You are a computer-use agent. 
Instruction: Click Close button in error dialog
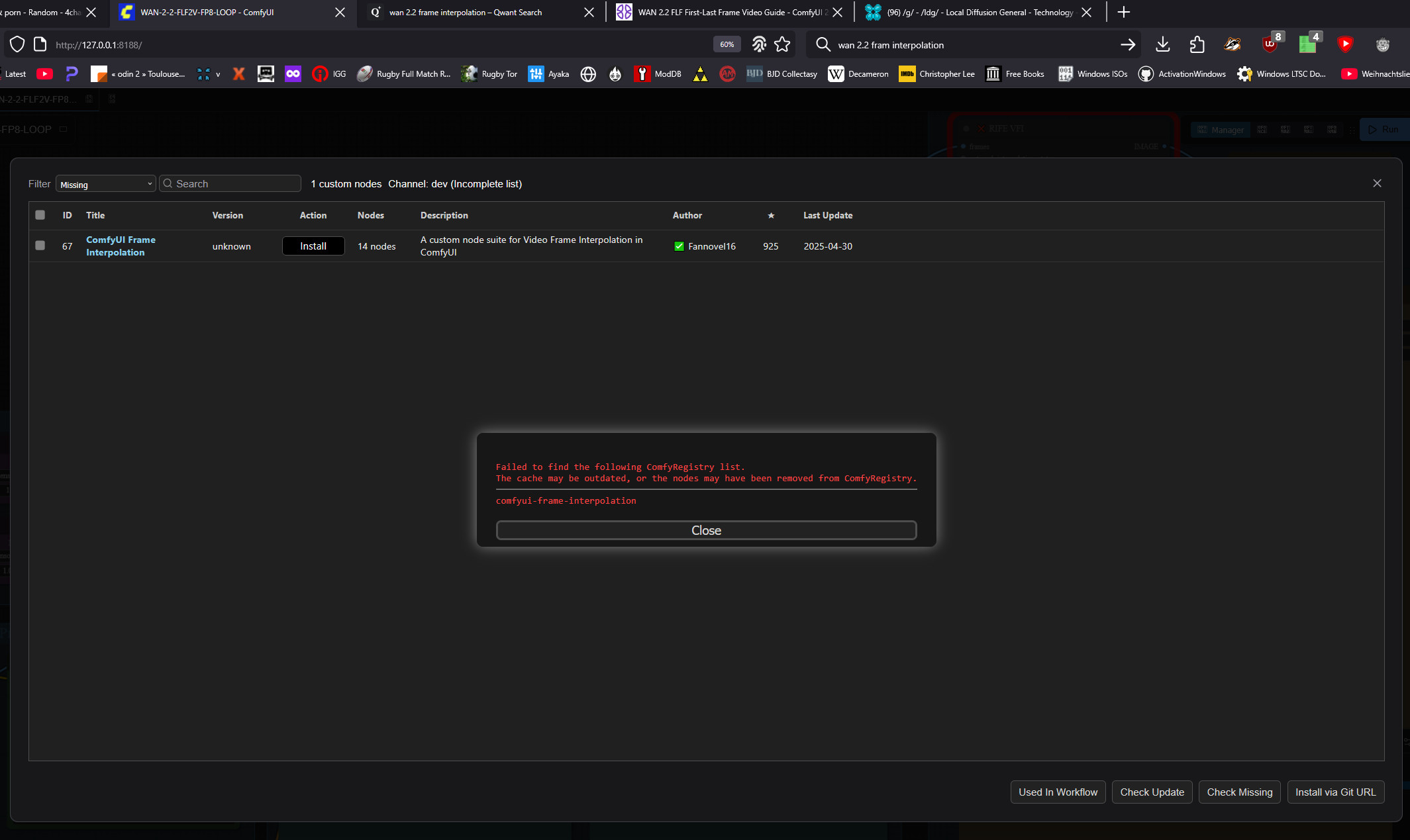tap(706, 530)
